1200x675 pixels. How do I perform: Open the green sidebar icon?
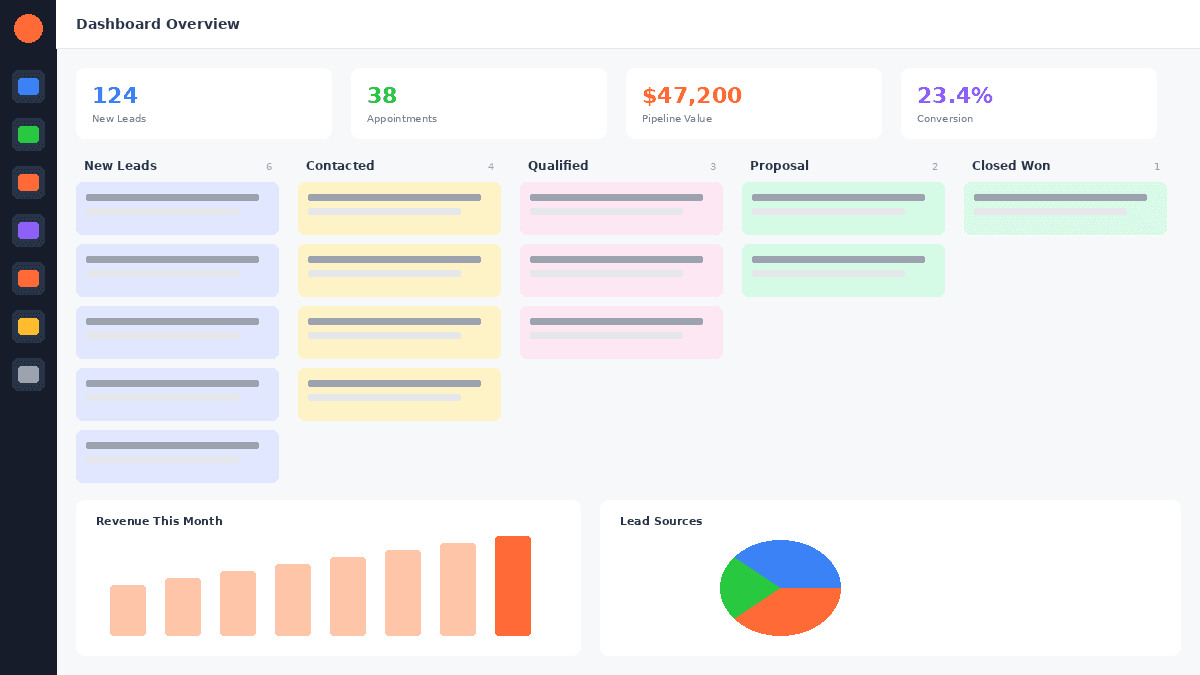coord(29,134)
